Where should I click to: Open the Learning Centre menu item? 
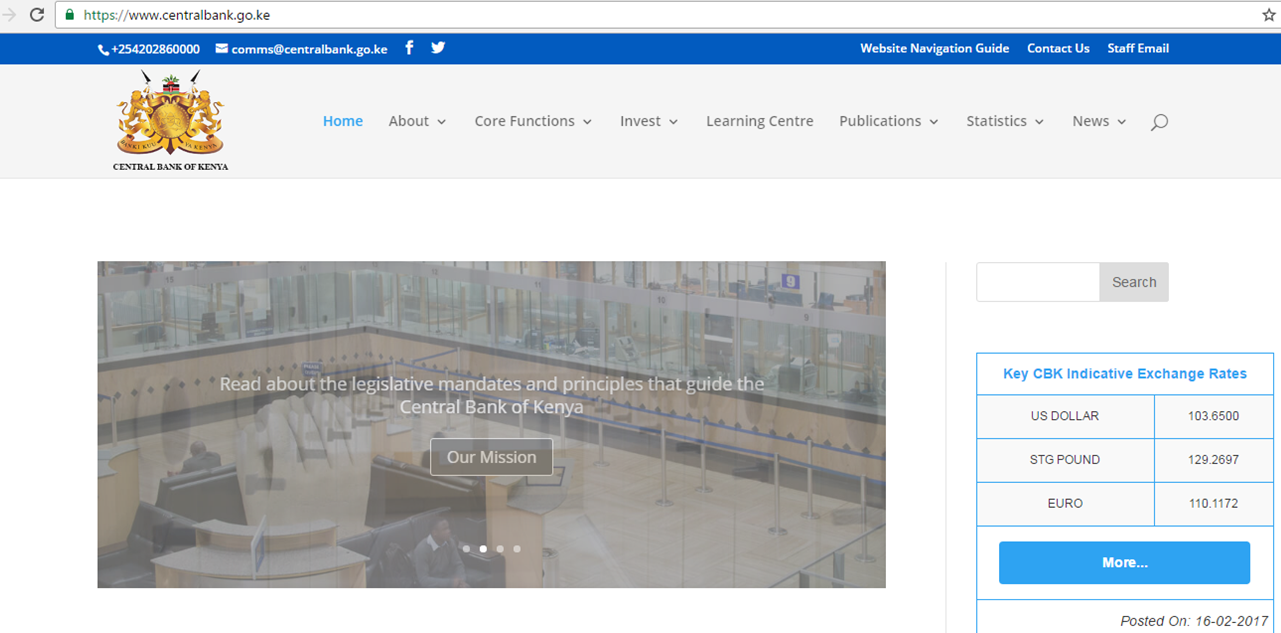760,121
